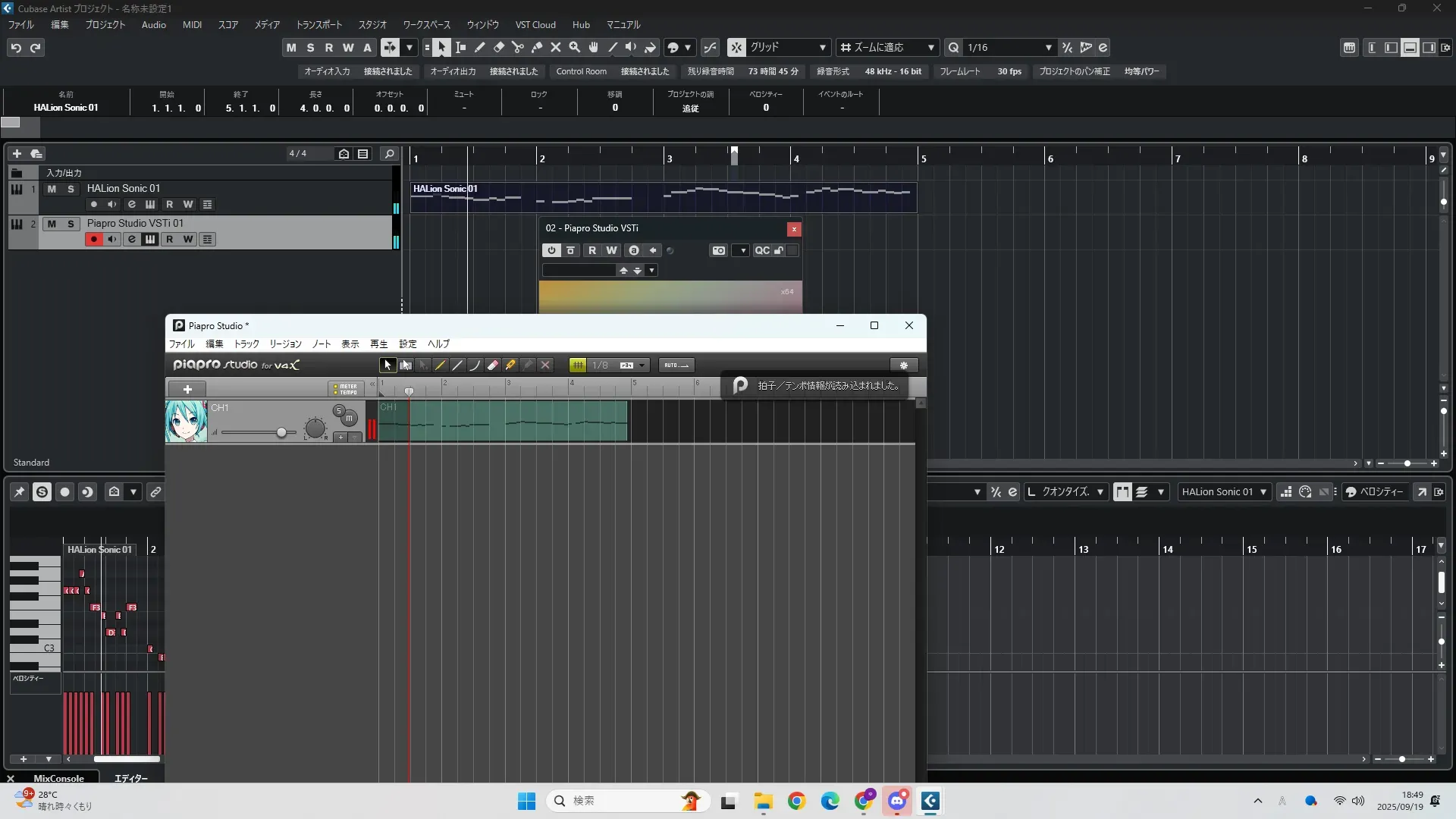
Task: Select the Scissors split tool in Cubase toolbar
Action: tap(518, 48)
